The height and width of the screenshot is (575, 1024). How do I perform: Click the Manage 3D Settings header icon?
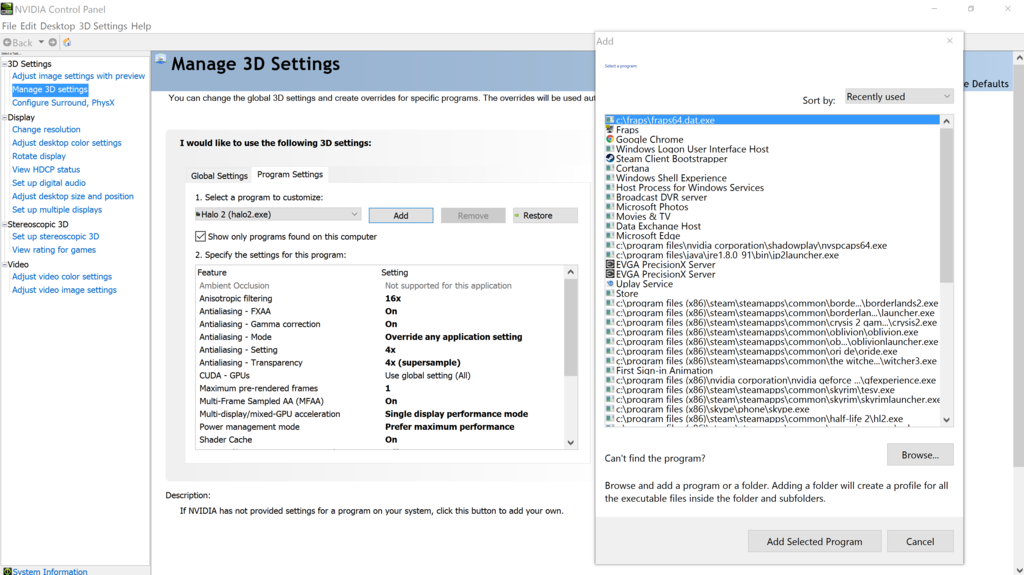tap(161, 60)
